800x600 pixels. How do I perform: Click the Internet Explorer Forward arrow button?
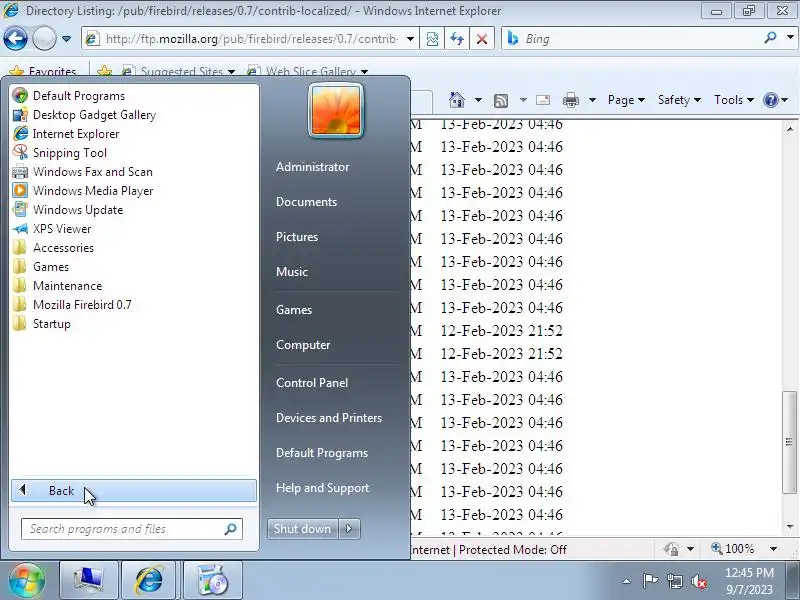tap(44, 39)
